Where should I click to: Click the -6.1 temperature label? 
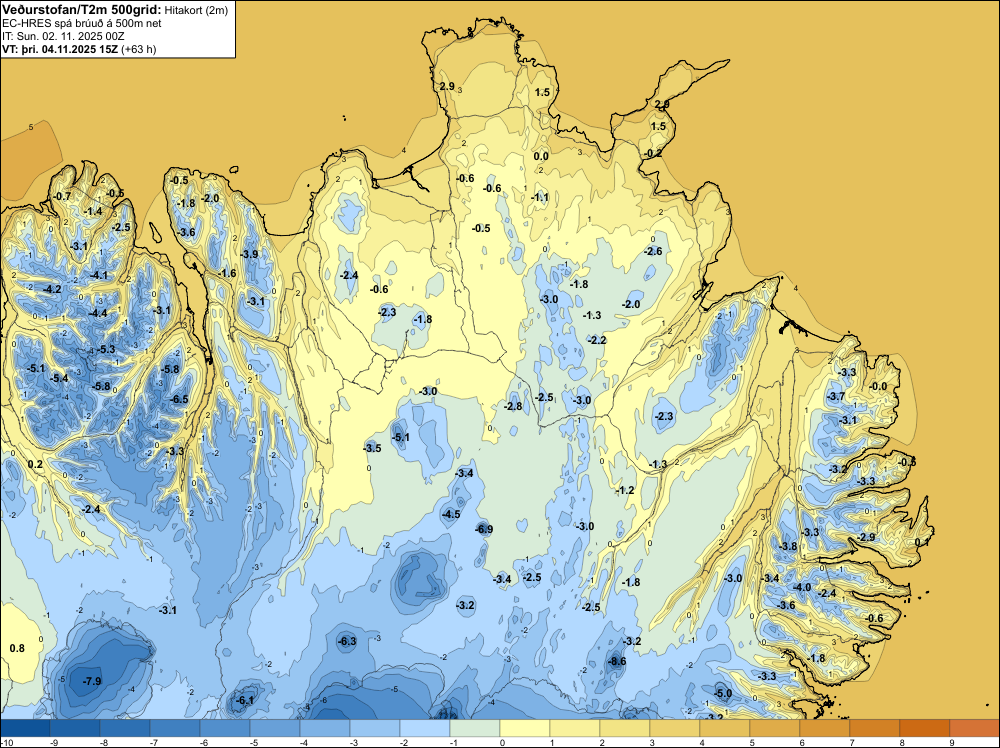tap(245, 700)
